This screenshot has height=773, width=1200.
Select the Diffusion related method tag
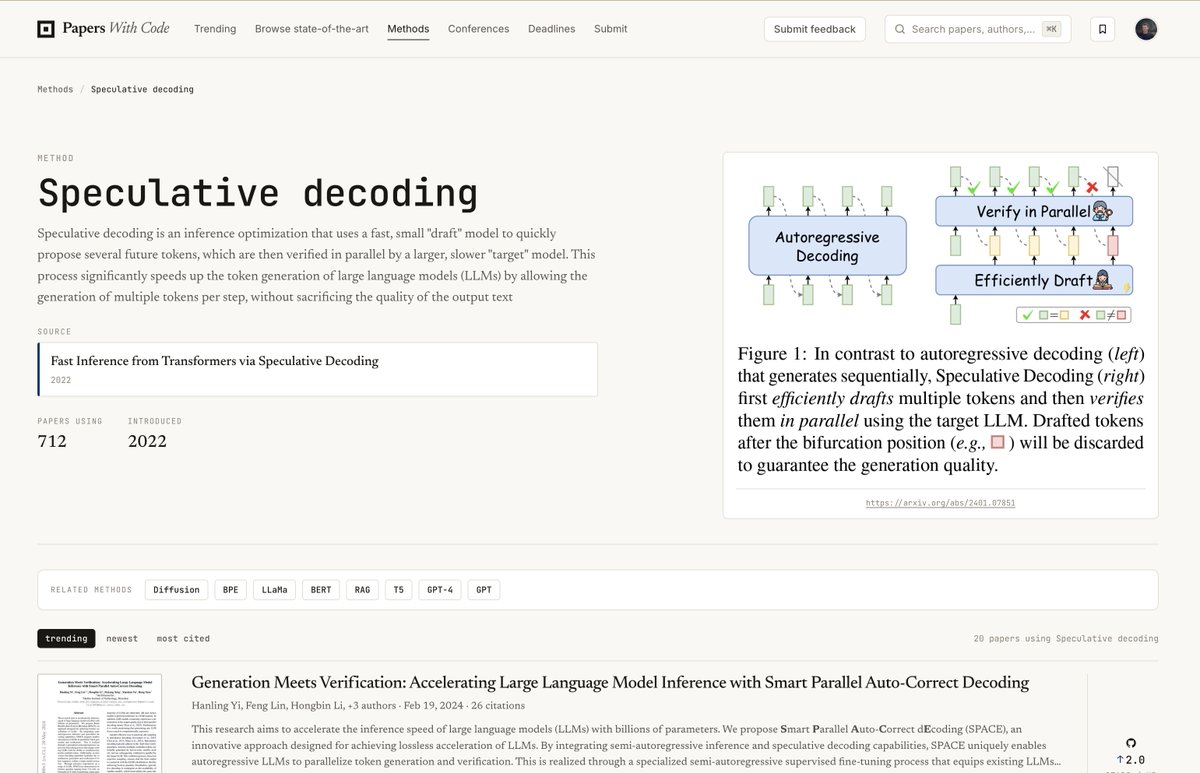pyautogui.click(x=177, y=590)
